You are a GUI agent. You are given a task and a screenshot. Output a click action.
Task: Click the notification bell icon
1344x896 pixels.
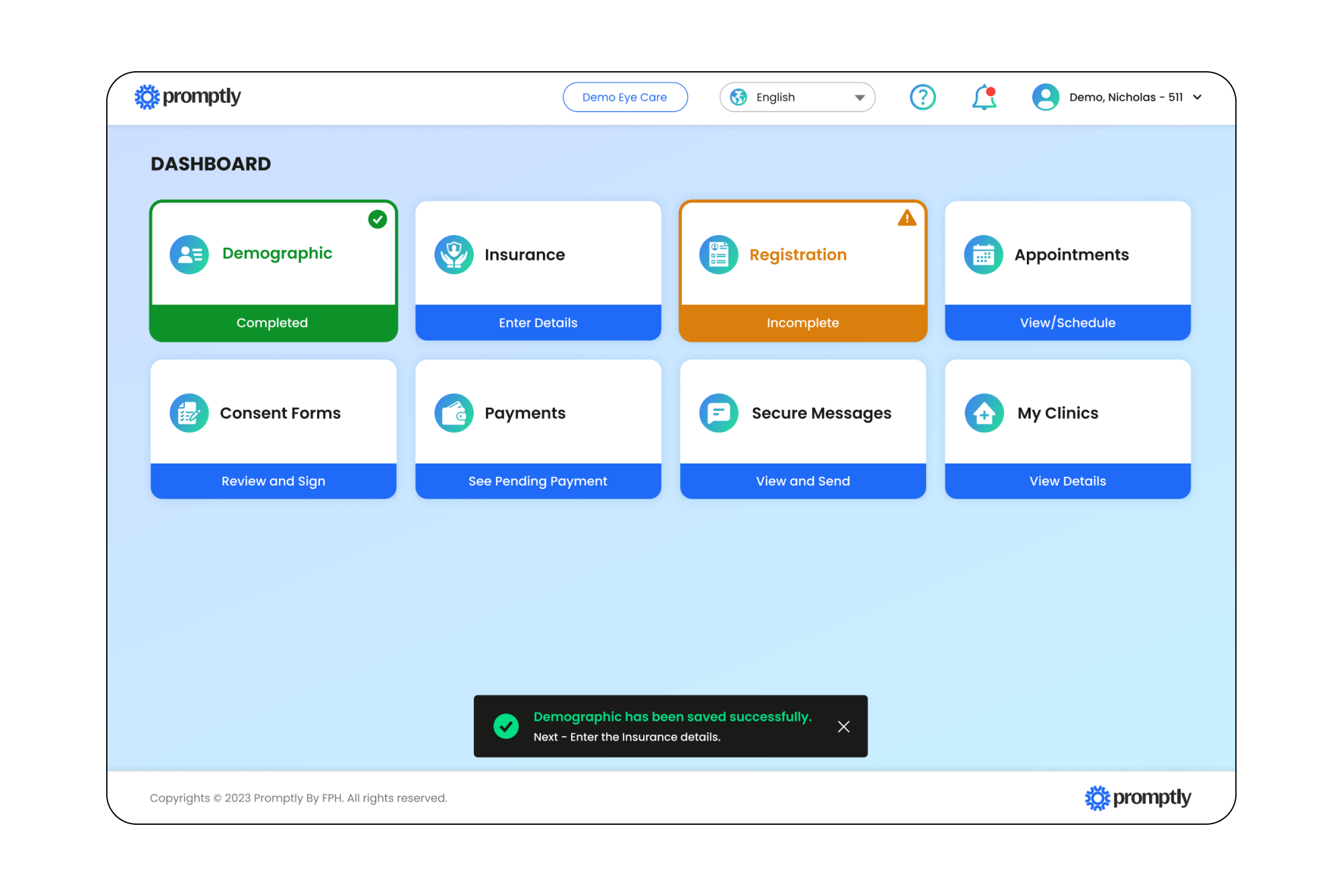pyautogui.click(x=984, y=97)
